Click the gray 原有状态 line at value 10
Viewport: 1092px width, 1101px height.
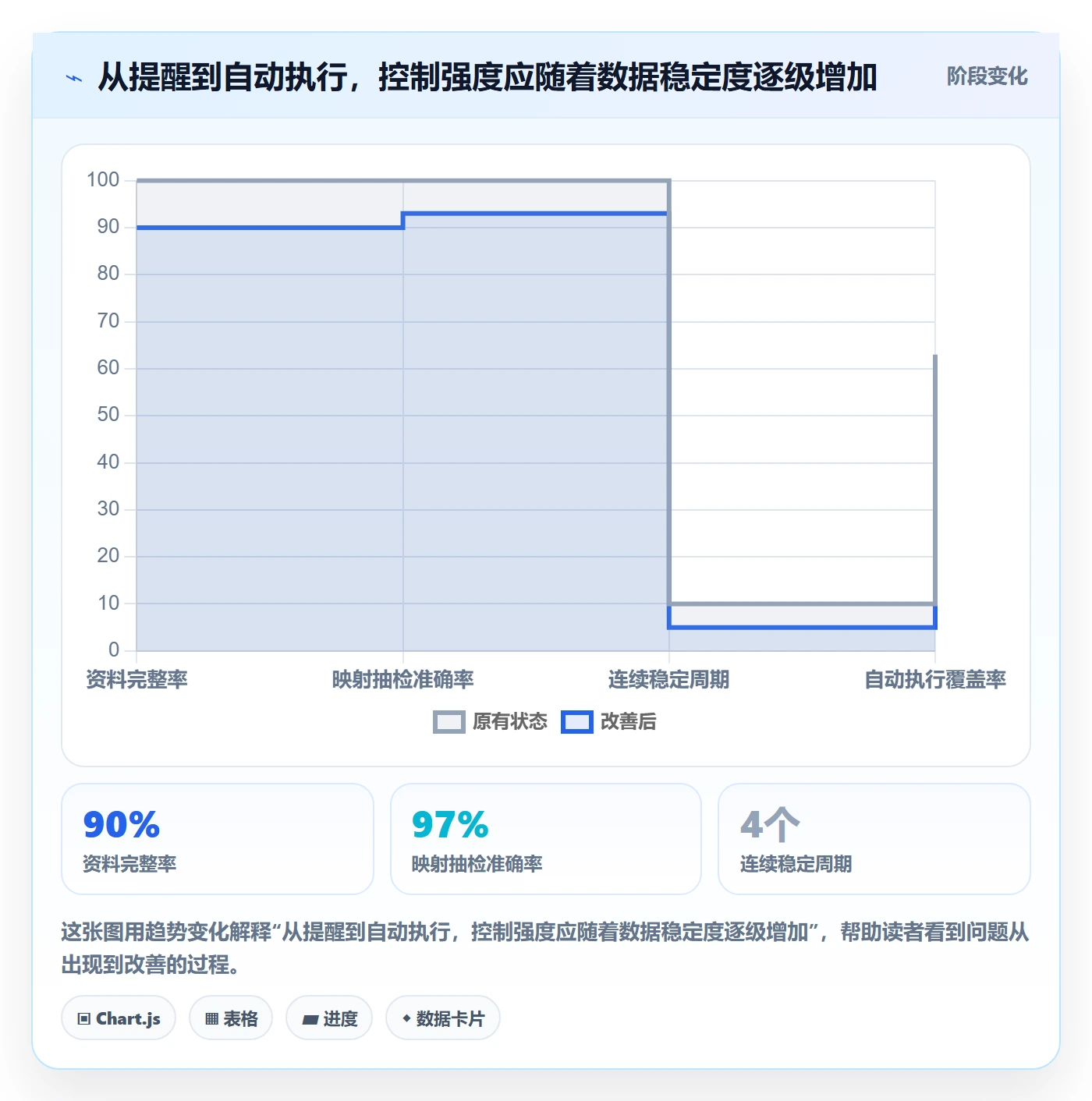pos(802,604)
